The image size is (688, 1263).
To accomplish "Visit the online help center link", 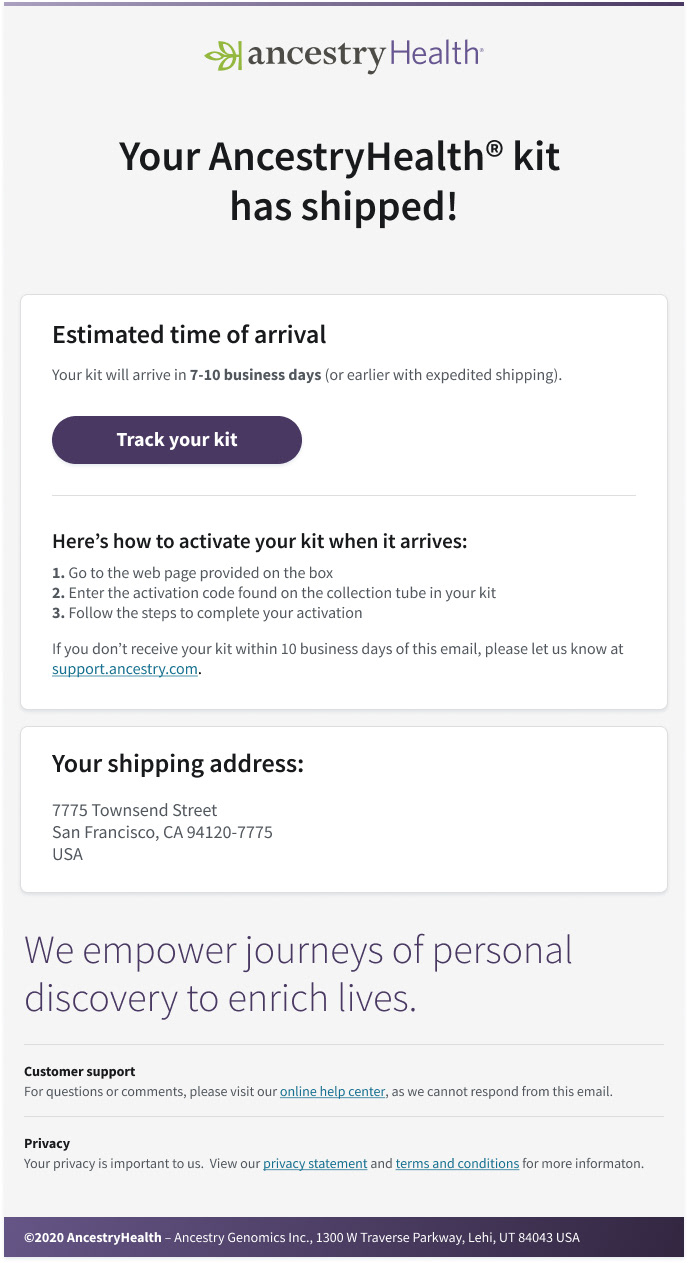I will click(332, 1092).
